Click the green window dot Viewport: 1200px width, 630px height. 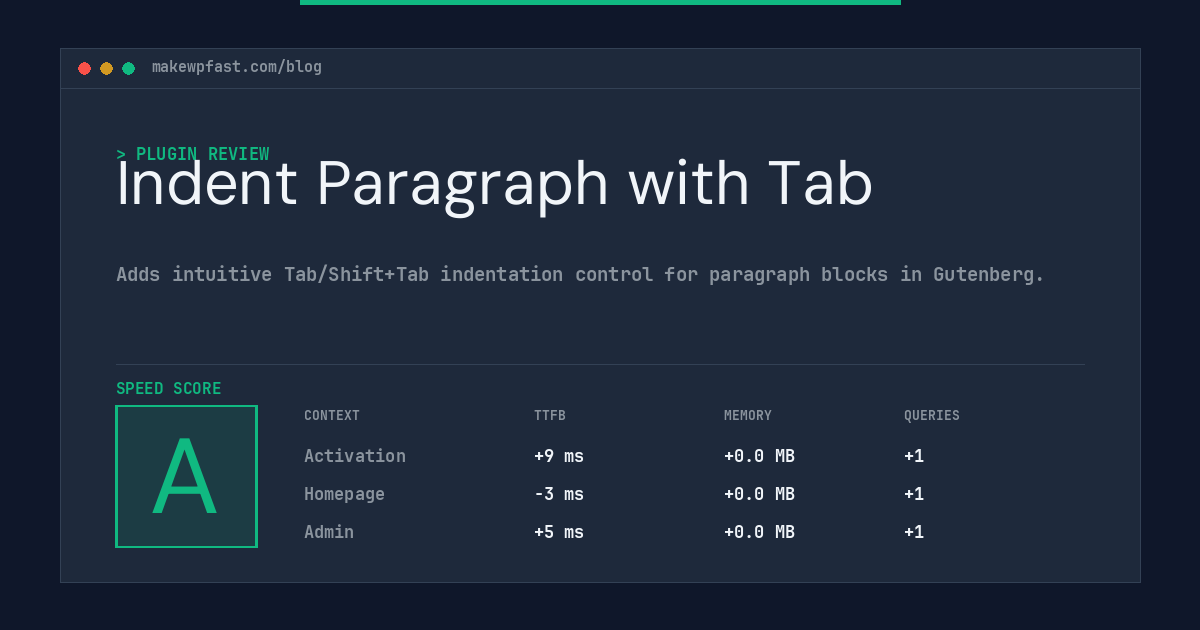128,68
